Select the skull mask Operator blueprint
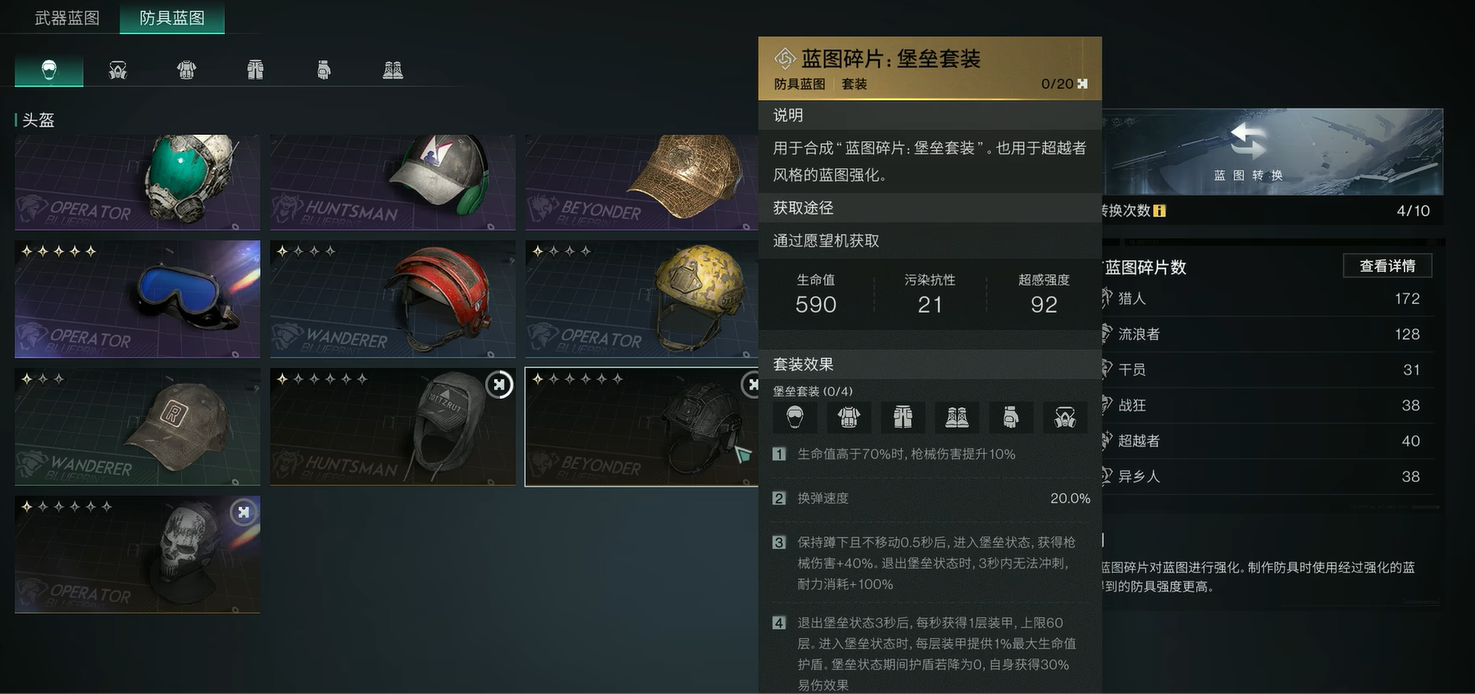This screenshot has height=694, width=1475. tap(137, 554)
